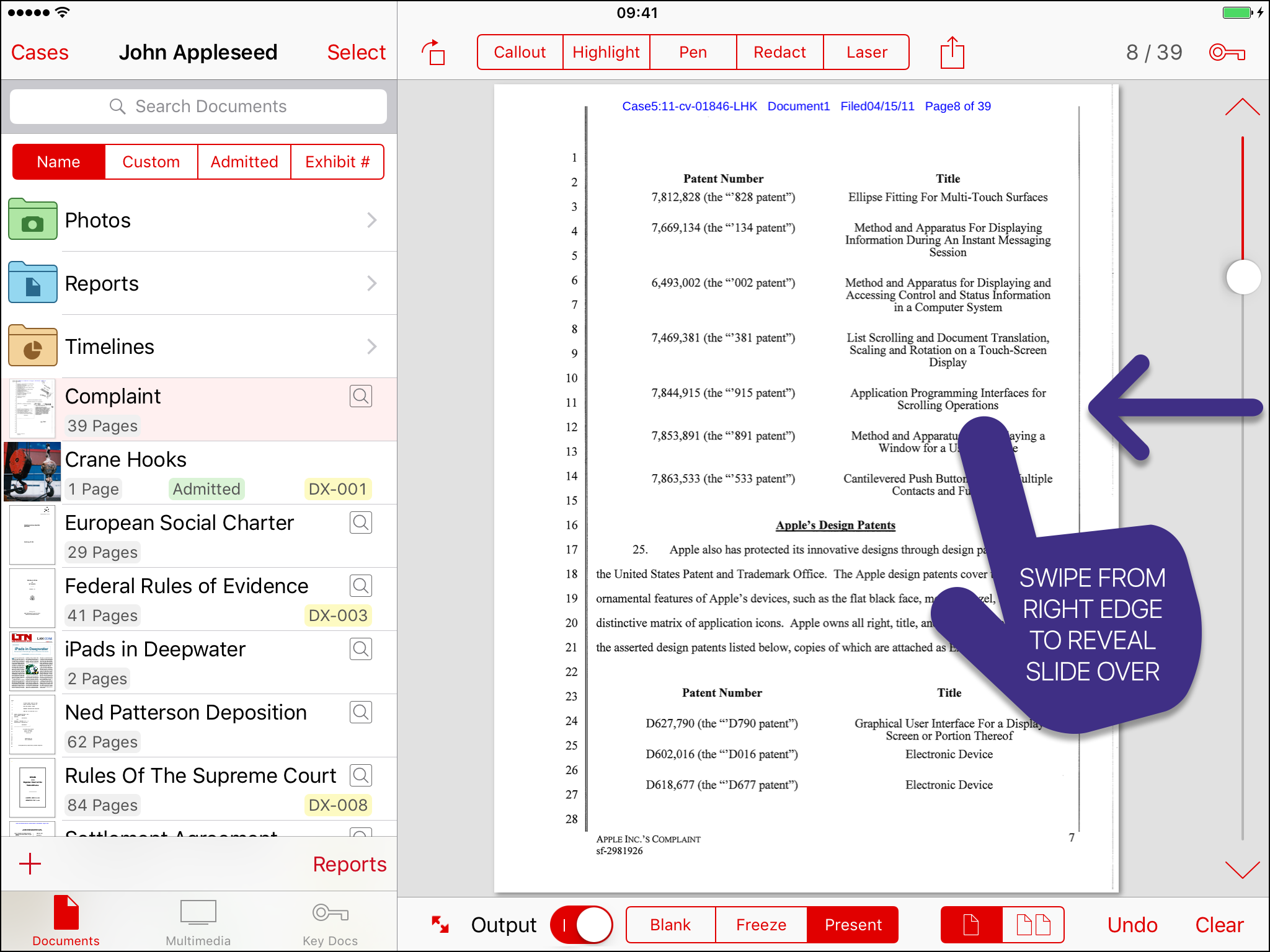1270x952 pixels.
Task: Open the Reports folder icon
Action: coord(33,283)
